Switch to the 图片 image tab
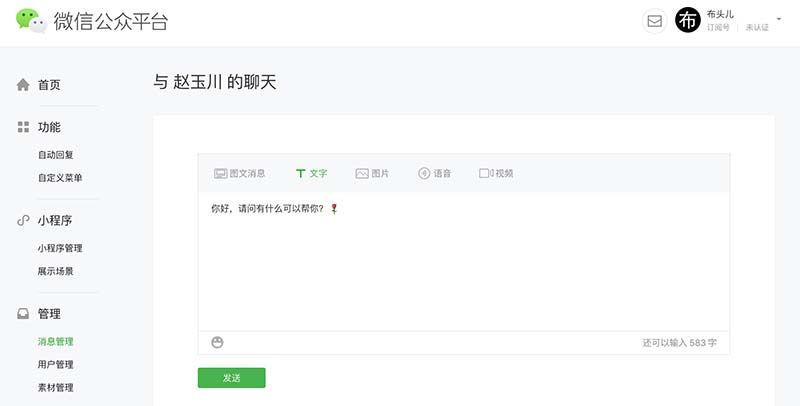 pos(372,173)
